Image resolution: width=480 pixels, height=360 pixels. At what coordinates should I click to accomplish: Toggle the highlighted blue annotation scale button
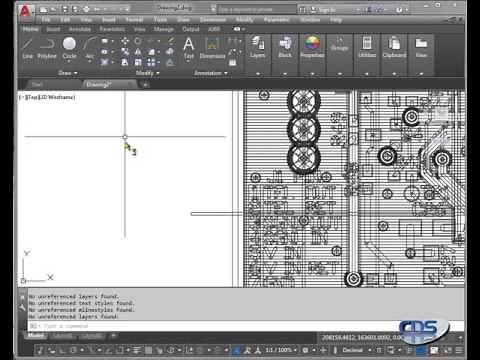tap(236, 350)
